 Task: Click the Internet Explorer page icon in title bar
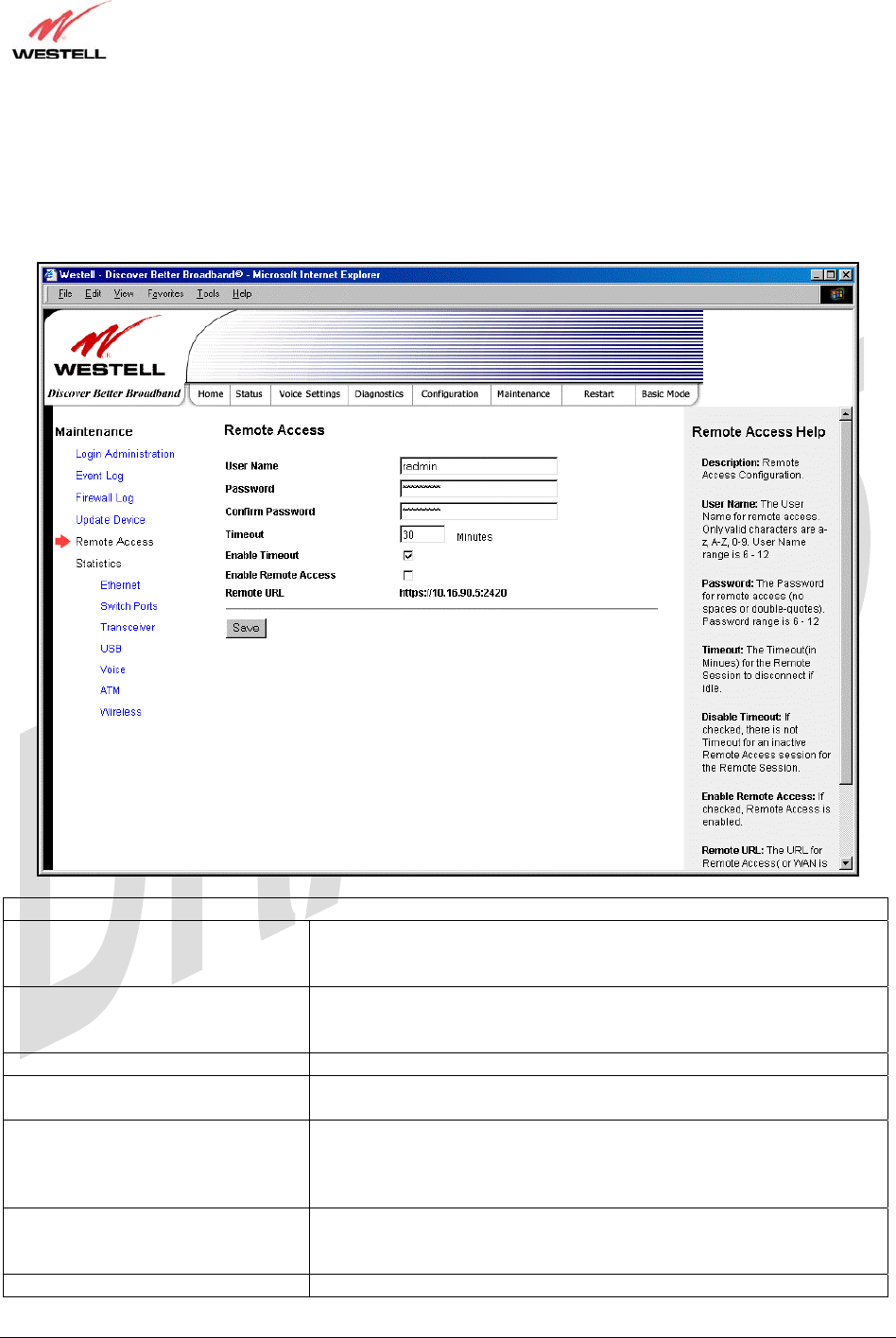point(51,274)
